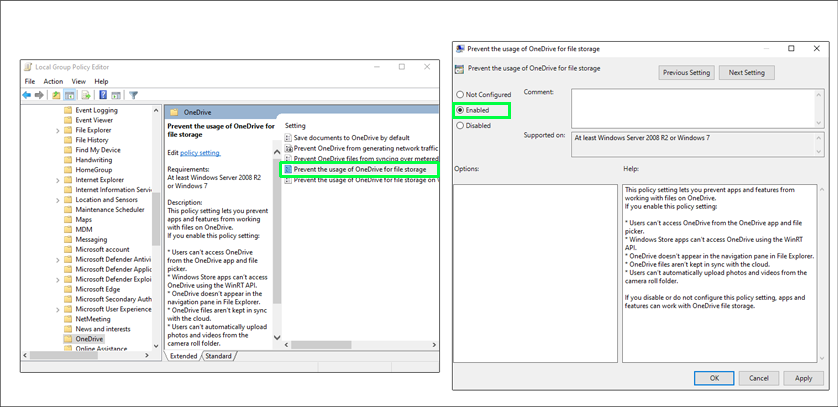Click the icon of Prevent OneDrive generating network traffic

(x=289, y=148)
